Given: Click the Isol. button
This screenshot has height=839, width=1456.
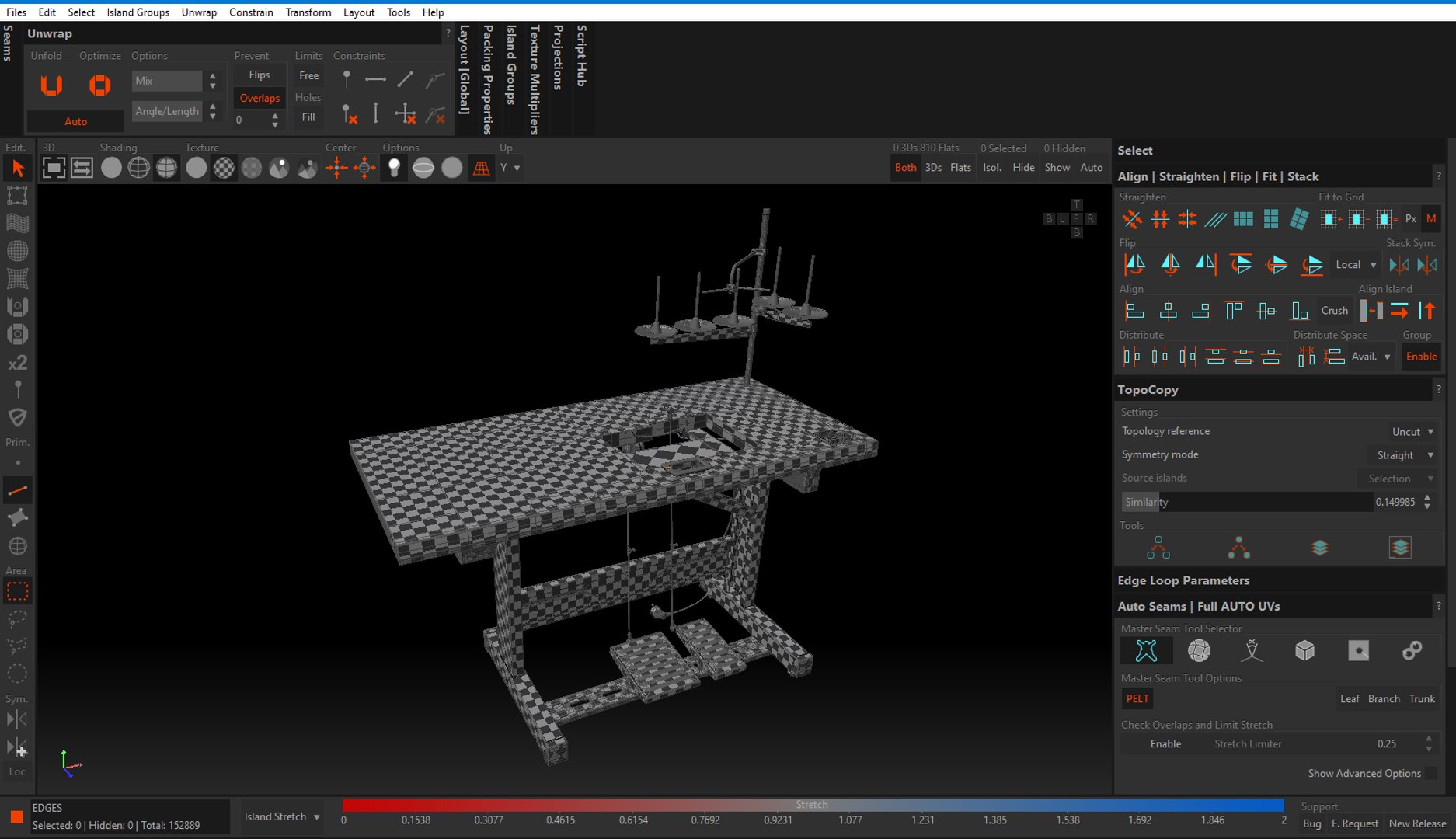Looking at the screenshot, I should pos(991,168).
